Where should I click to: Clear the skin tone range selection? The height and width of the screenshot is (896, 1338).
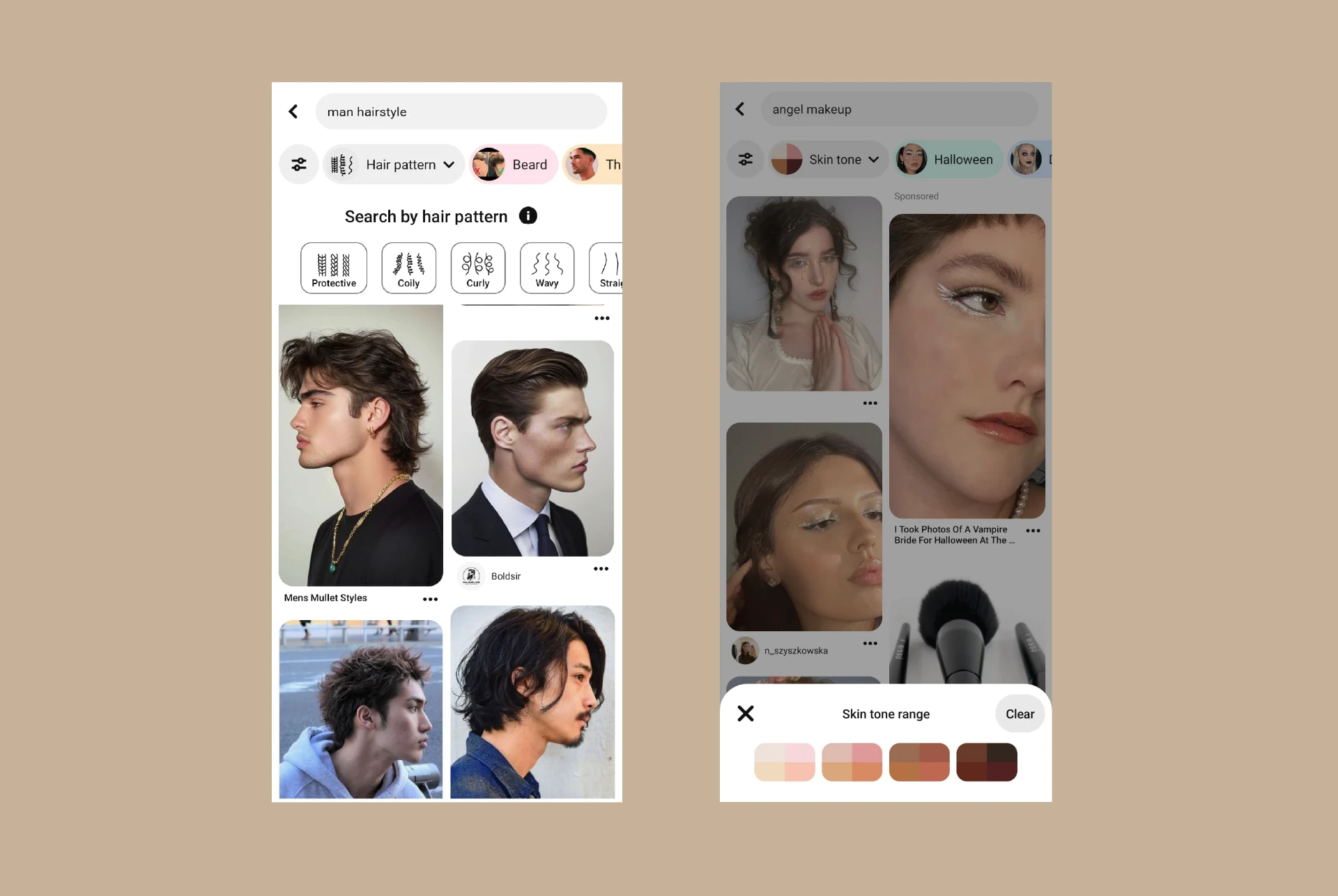click(x=1019, y=713)
